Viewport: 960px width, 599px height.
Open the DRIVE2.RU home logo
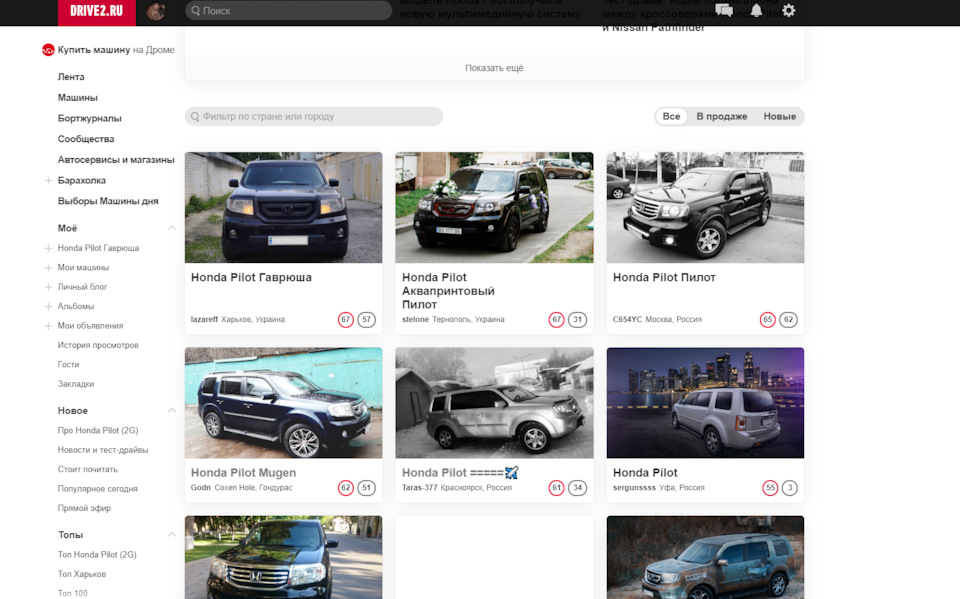(x=97, y=12)
